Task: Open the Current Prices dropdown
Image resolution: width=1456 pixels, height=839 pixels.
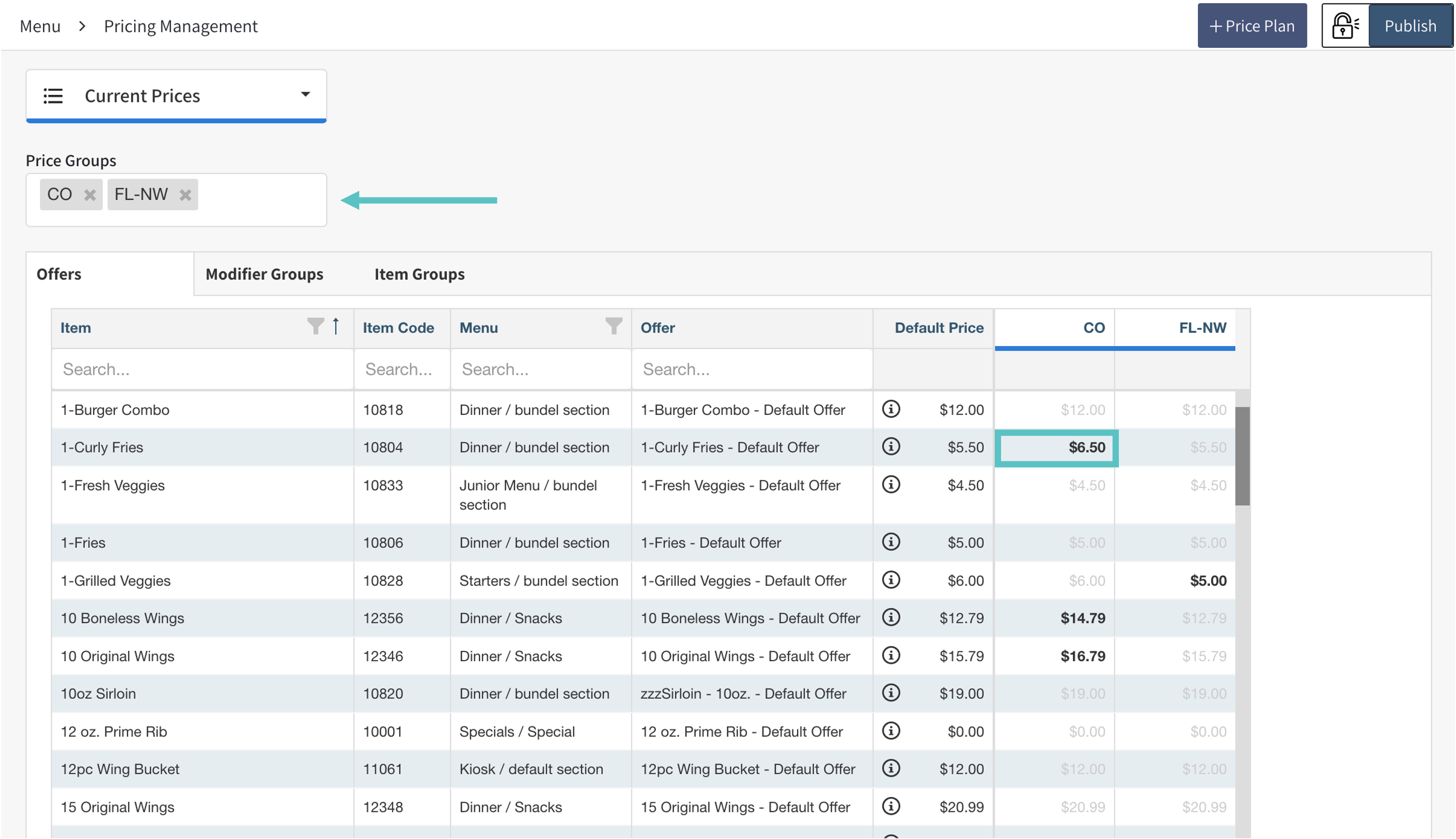Action: 305,95
